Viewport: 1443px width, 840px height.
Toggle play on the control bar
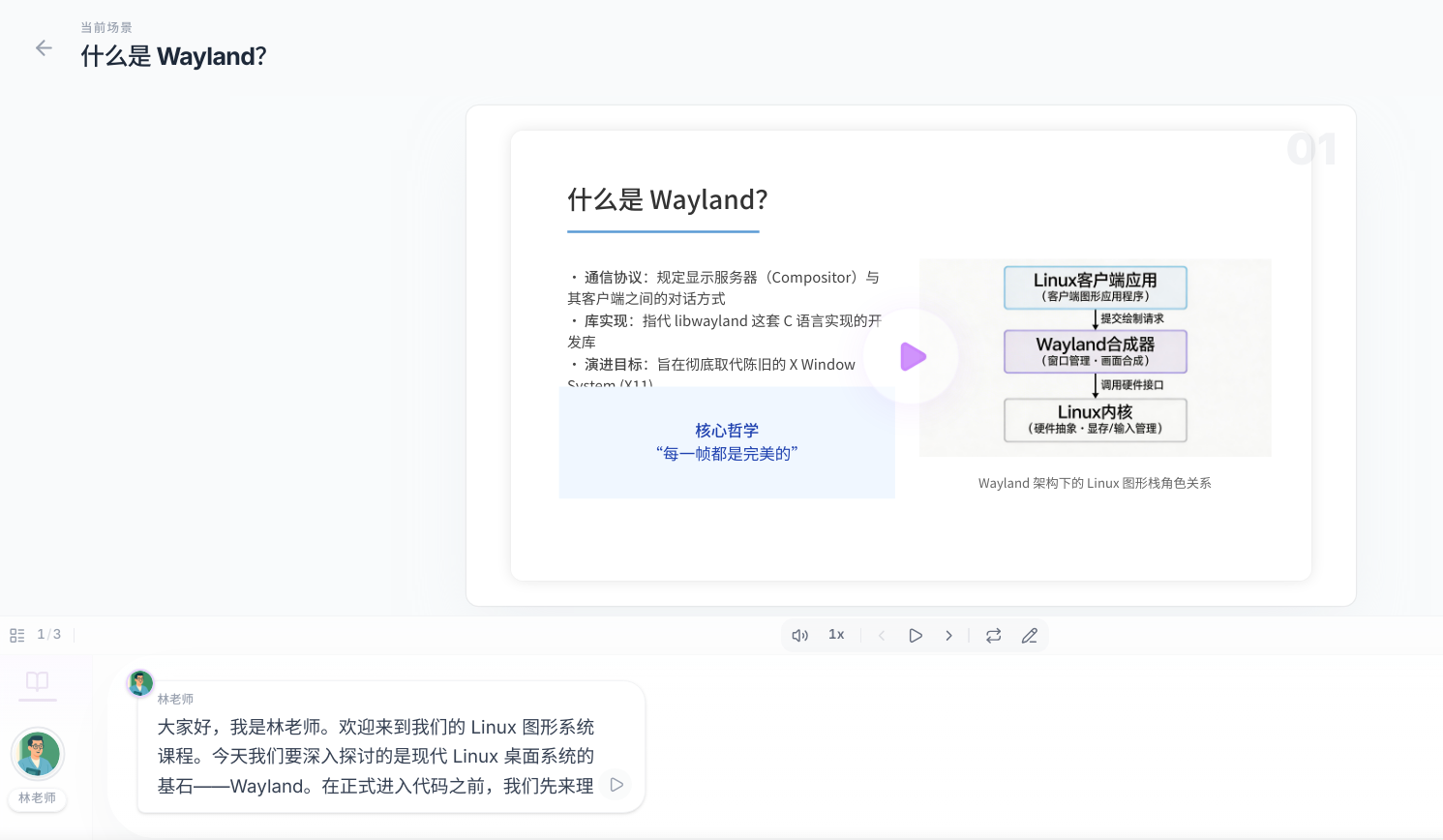(916, 635)
